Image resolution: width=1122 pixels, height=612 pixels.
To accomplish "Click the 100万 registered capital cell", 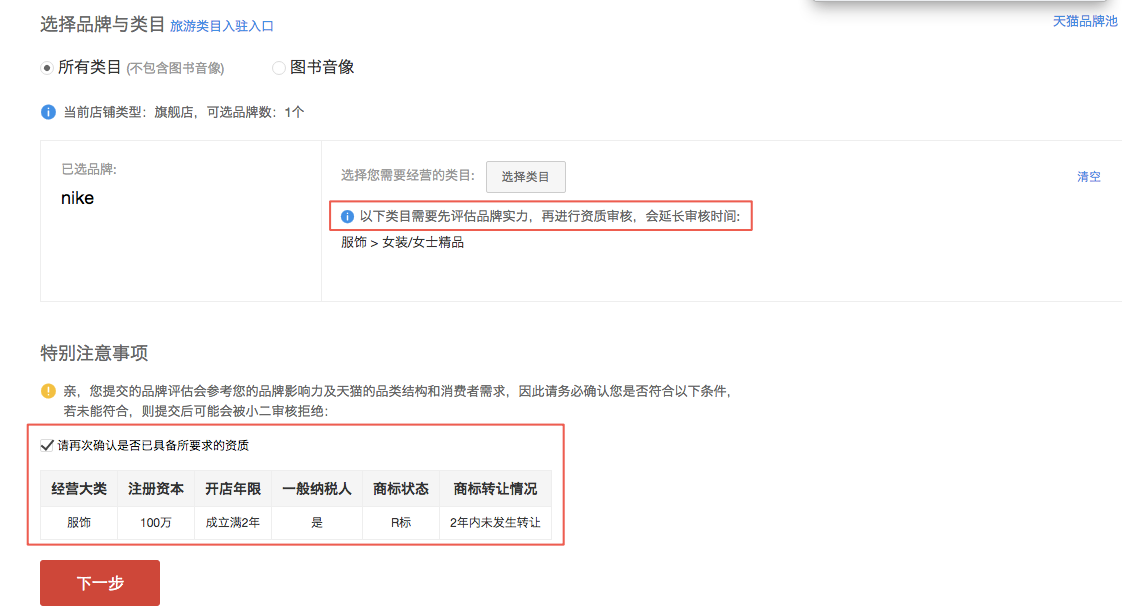I will [x=156, y=522].
